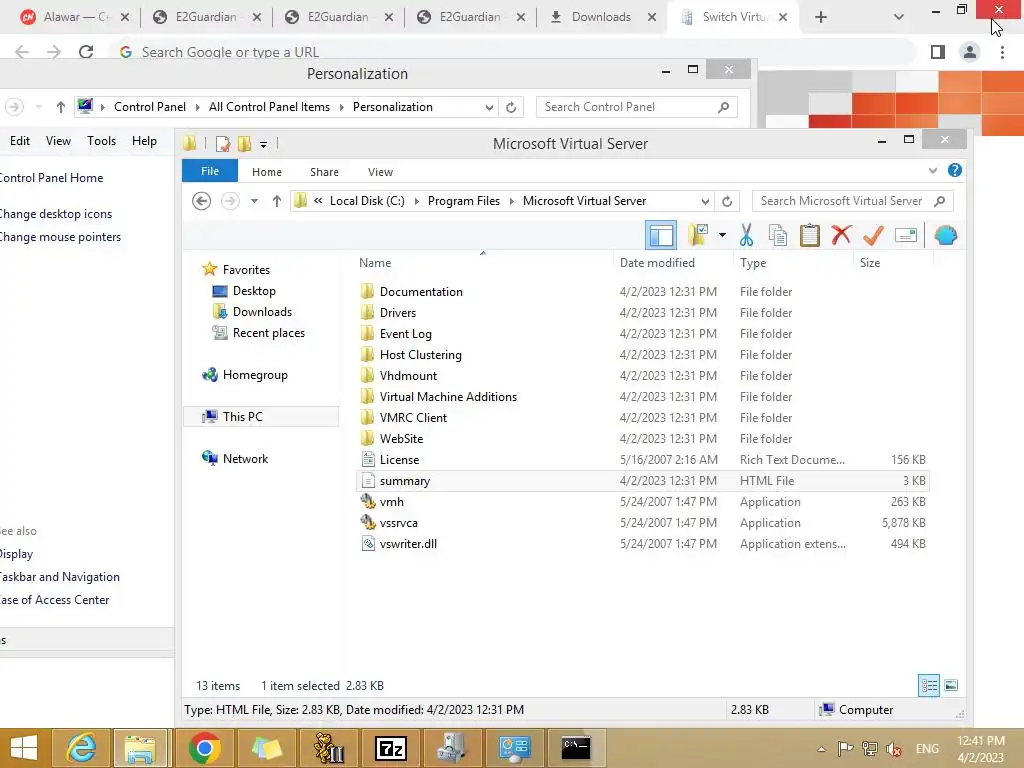Sort files by Size column
This screenshot has height=768, width=1024.
point(870,263)
